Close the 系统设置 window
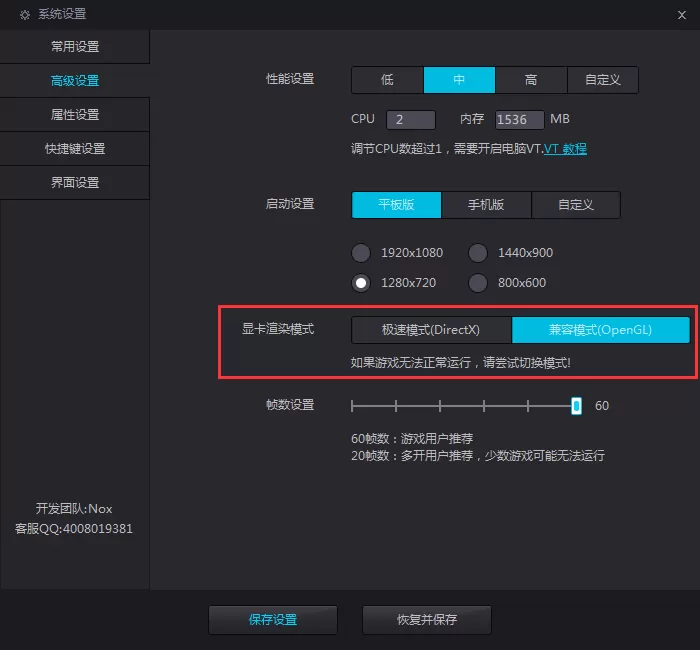 (682, 15)
